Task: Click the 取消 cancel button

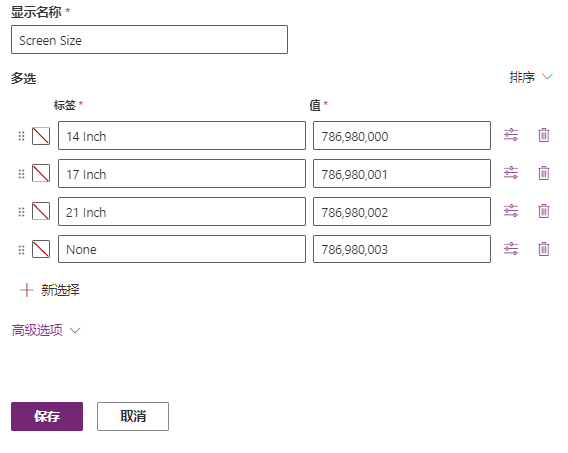Action: [133, 416]
